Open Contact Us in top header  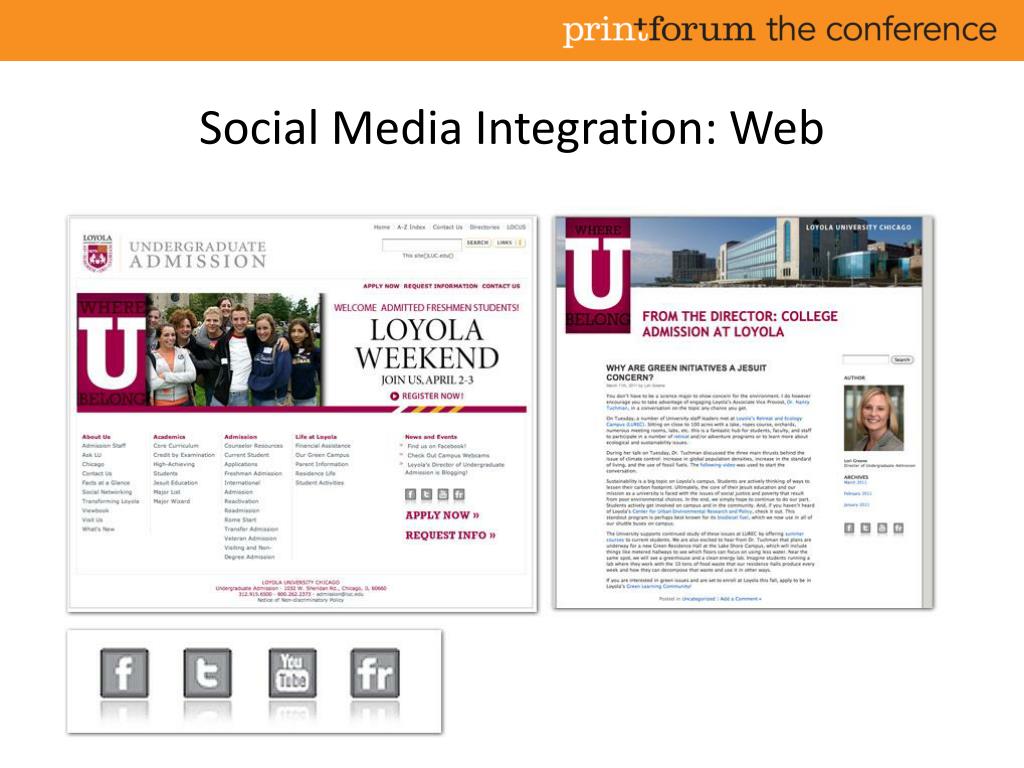pos(447,227)
